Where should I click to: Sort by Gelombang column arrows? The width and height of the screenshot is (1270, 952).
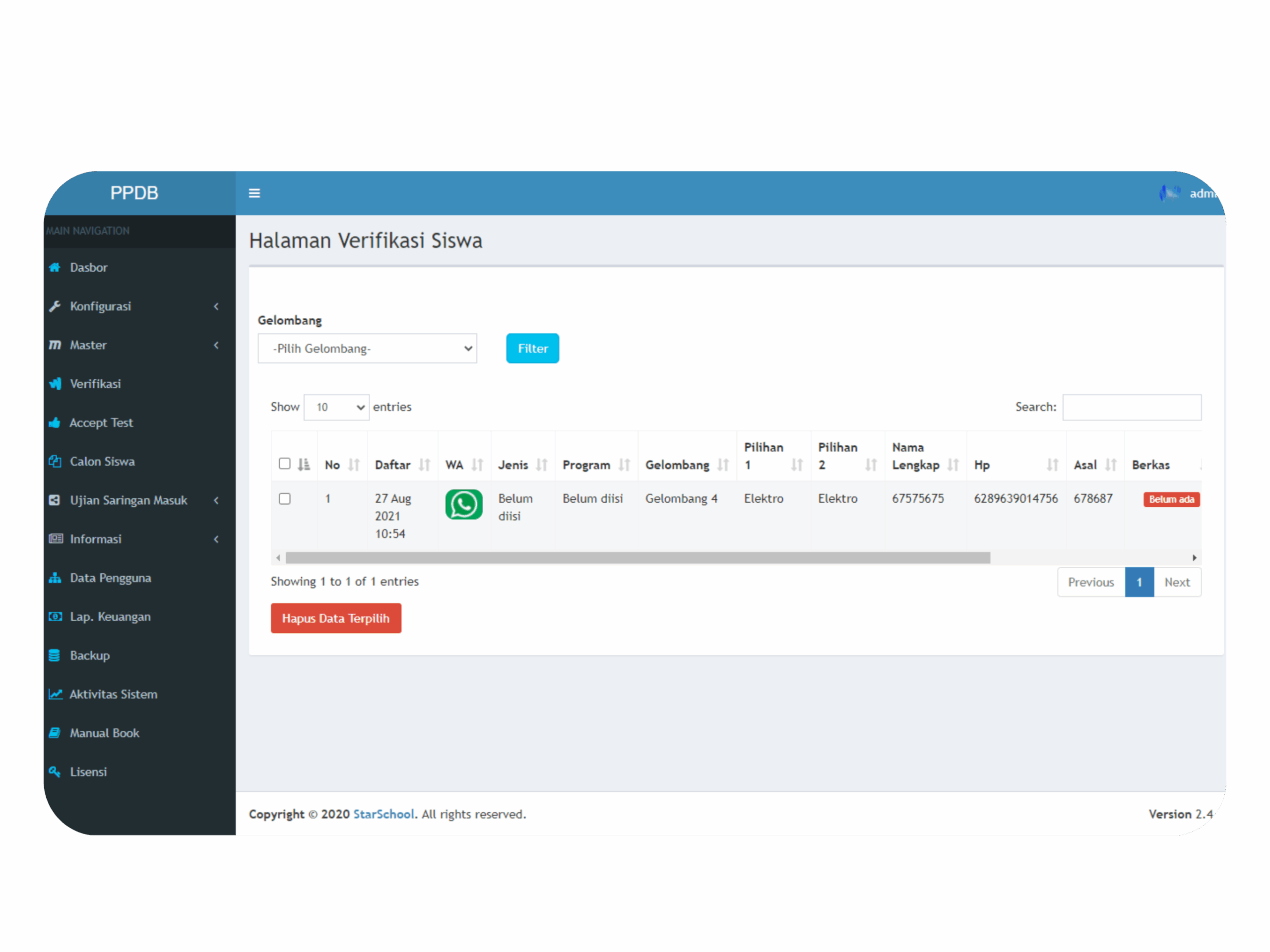pos(723,466)
